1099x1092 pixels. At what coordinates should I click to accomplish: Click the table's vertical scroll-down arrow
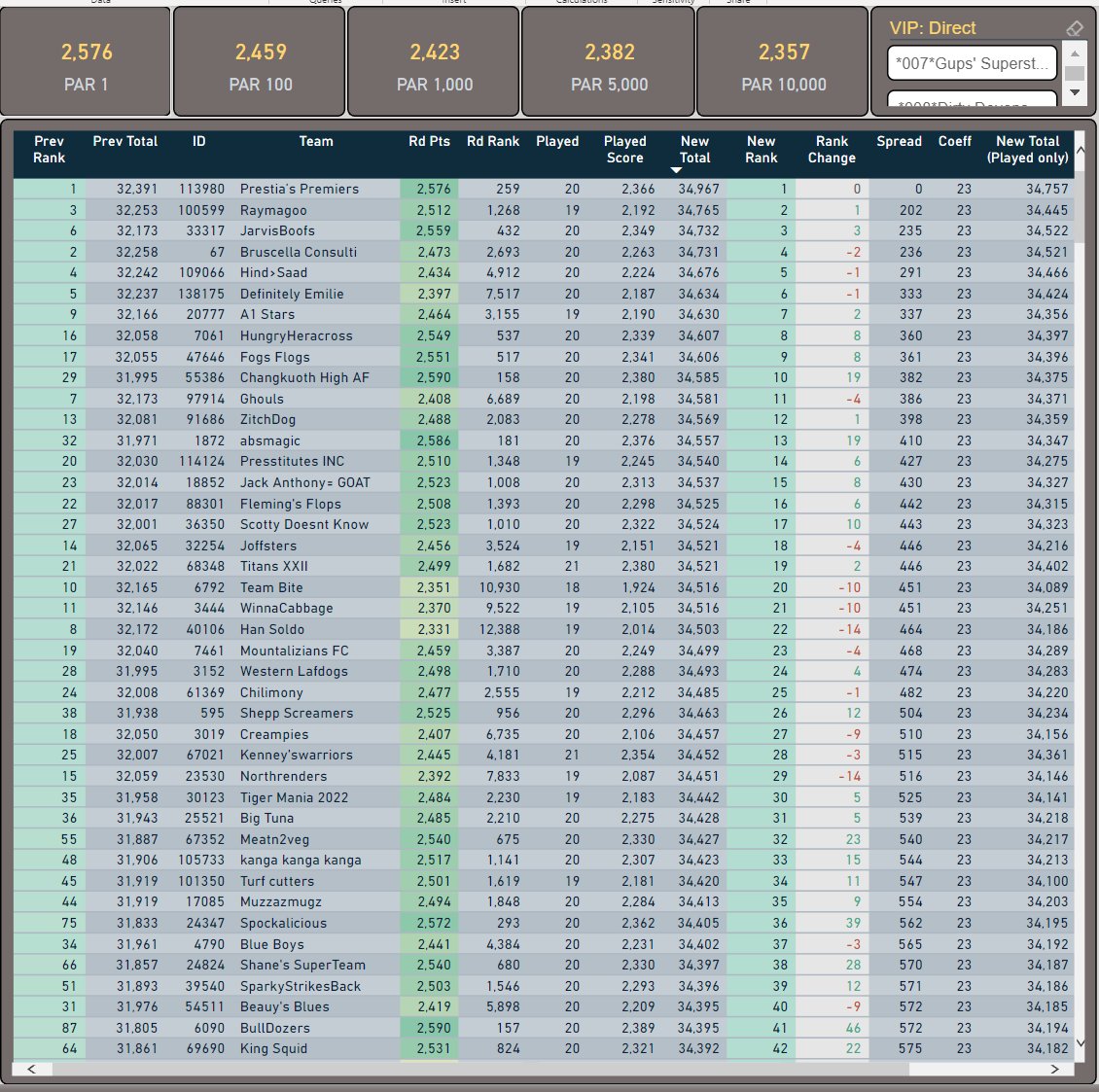(x=1081, y=1043)
